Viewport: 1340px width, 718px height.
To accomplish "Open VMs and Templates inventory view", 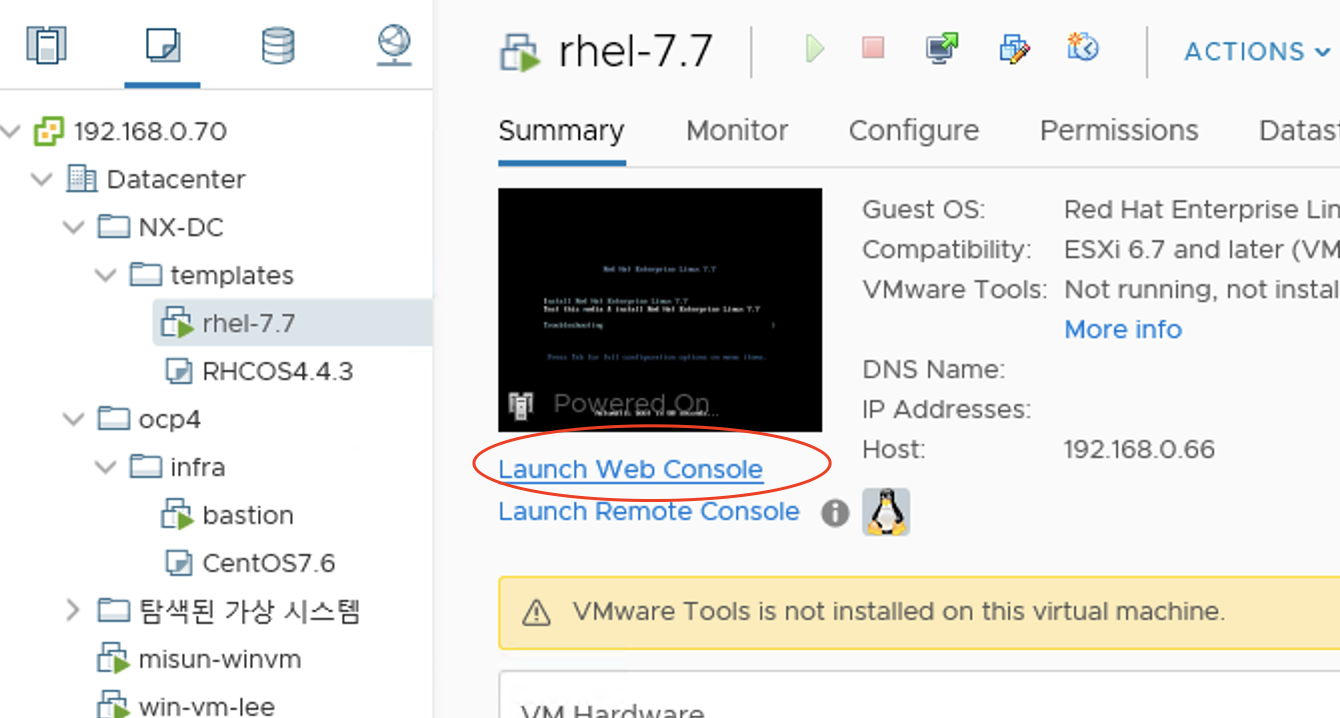I will 162,46.
